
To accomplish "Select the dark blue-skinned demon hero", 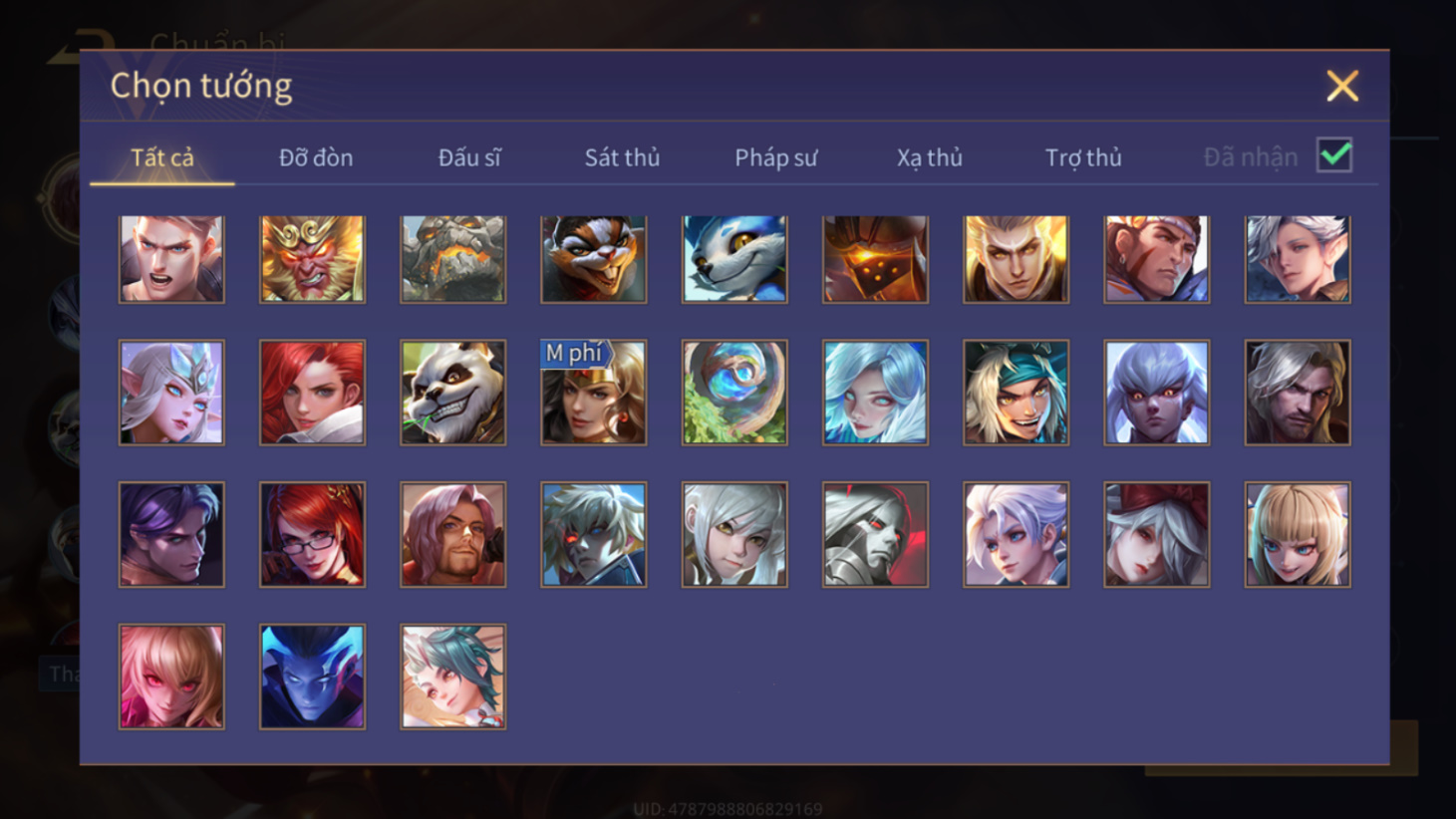I will [312, 678].
